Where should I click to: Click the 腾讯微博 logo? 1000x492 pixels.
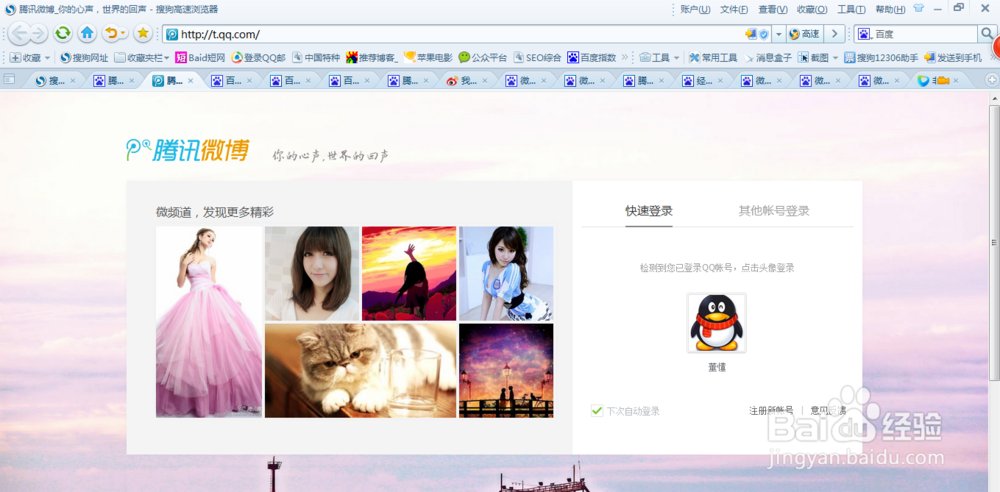pos(188,150)
